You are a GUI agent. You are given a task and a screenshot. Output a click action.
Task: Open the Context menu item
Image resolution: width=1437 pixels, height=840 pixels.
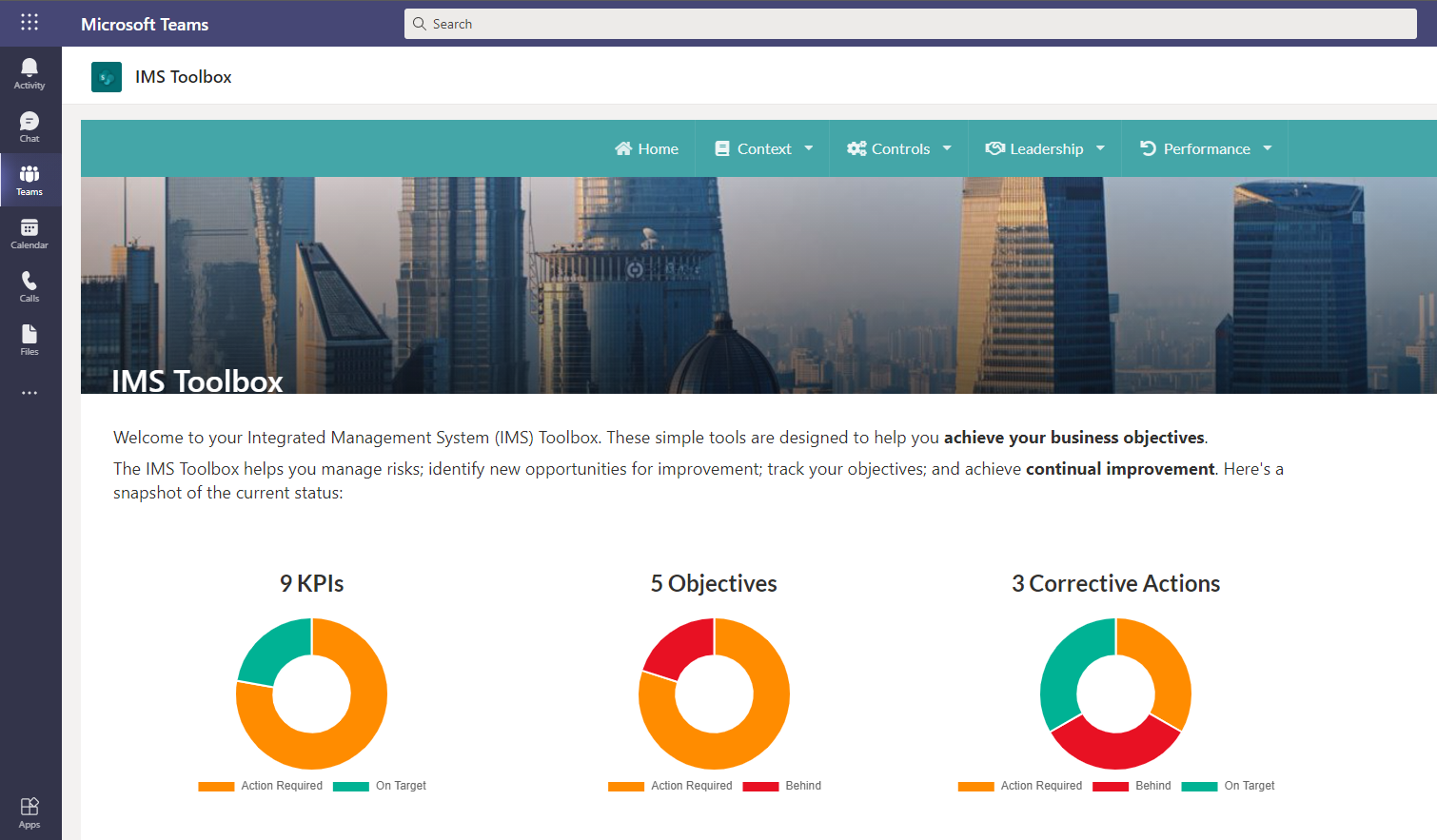click(763, 148)
